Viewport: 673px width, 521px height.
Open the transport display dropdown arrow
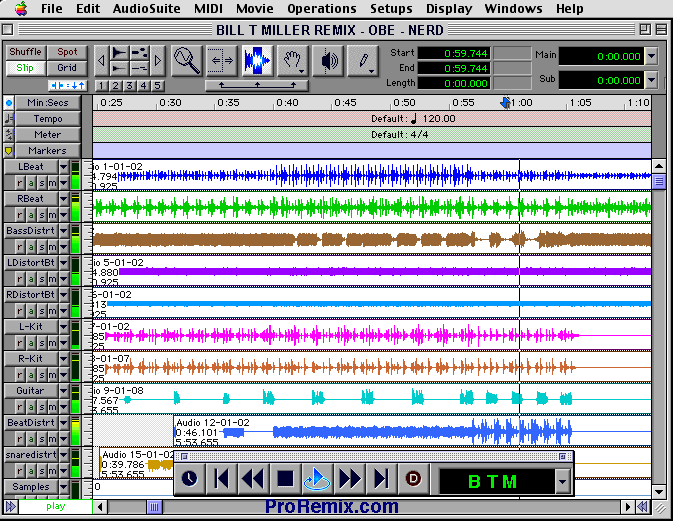pyautogui.click(x=562, y=482)
